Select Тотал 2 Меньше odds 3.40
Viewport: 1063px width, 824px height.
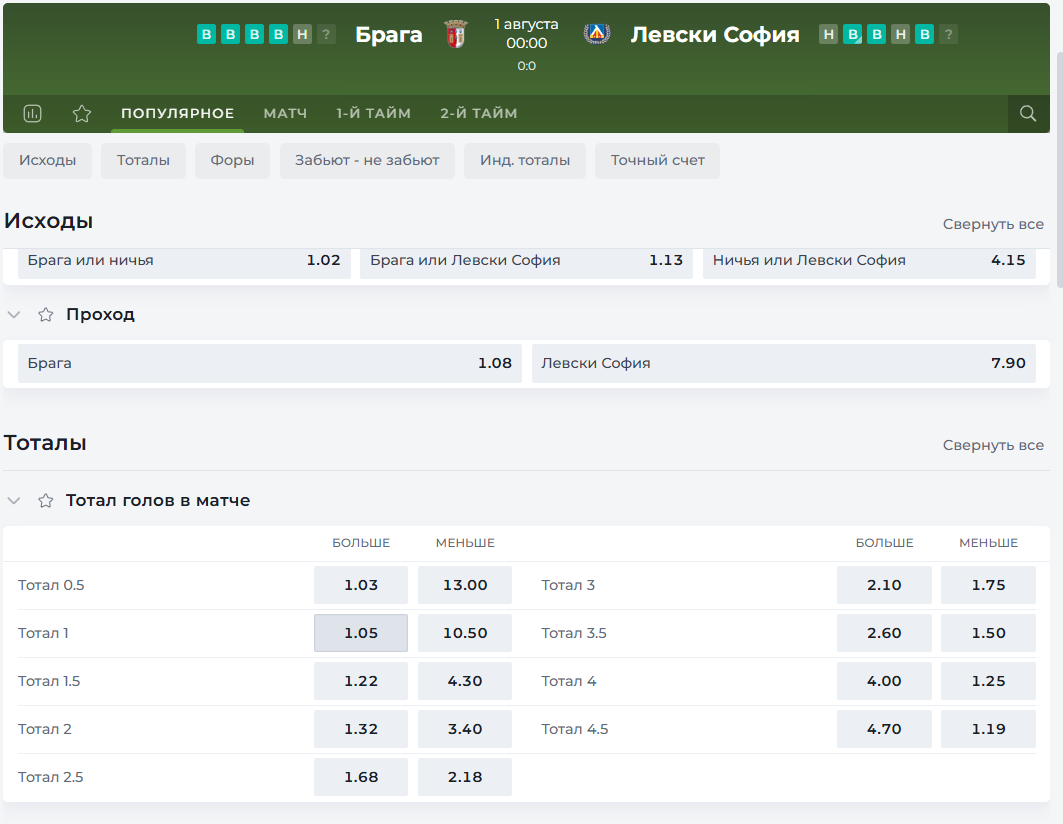point(465,729)
